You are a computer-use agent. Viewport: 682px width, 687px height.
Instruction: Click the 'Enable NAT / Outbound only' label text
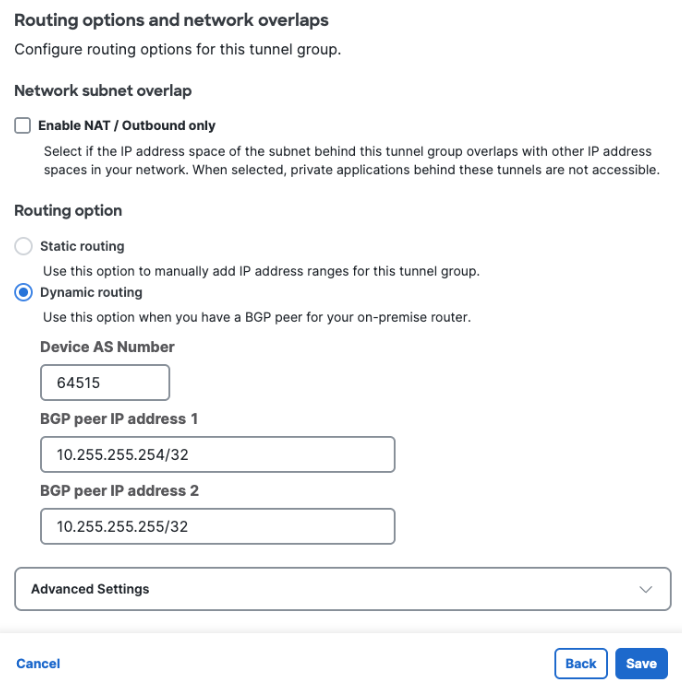[127, 126]
